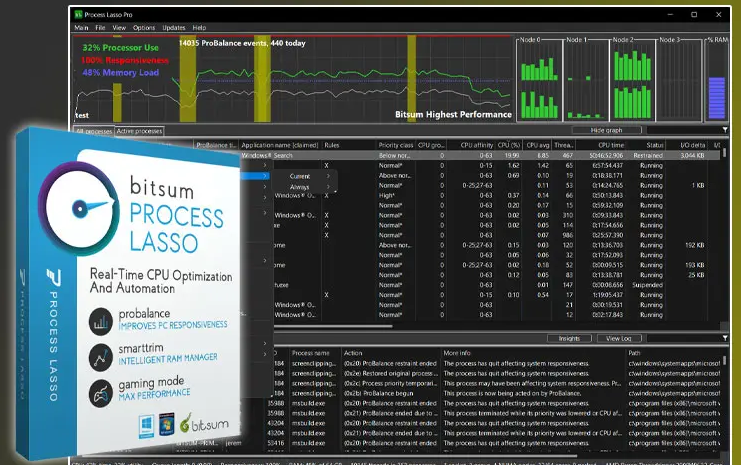Image resolution: width=741 pixels, height=465 pixels.
Task: Sort by Priority class column header
Action: coord(396,145)
